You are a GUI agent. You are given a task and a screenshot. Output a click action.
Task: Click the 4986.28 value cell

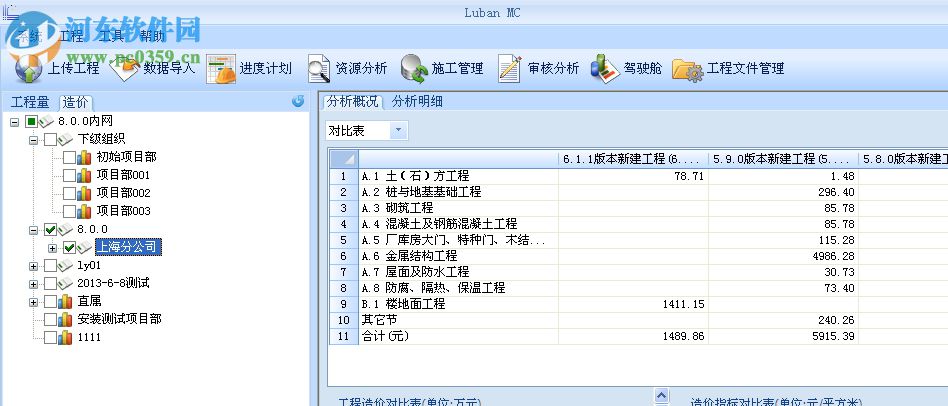point(783,256)
